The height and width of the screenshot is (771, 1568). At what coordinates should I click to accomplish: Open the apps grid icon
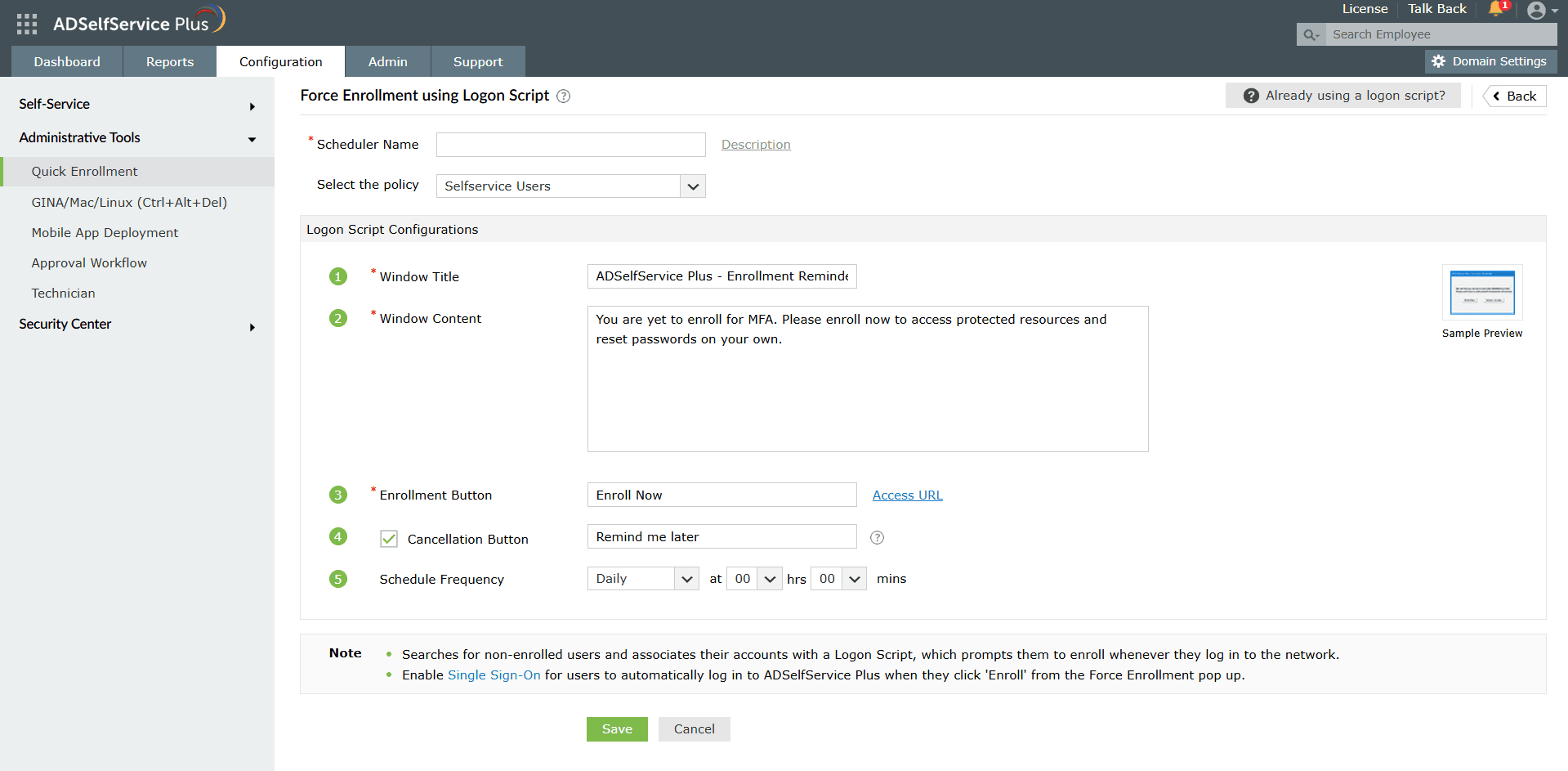tap(27, 24)
